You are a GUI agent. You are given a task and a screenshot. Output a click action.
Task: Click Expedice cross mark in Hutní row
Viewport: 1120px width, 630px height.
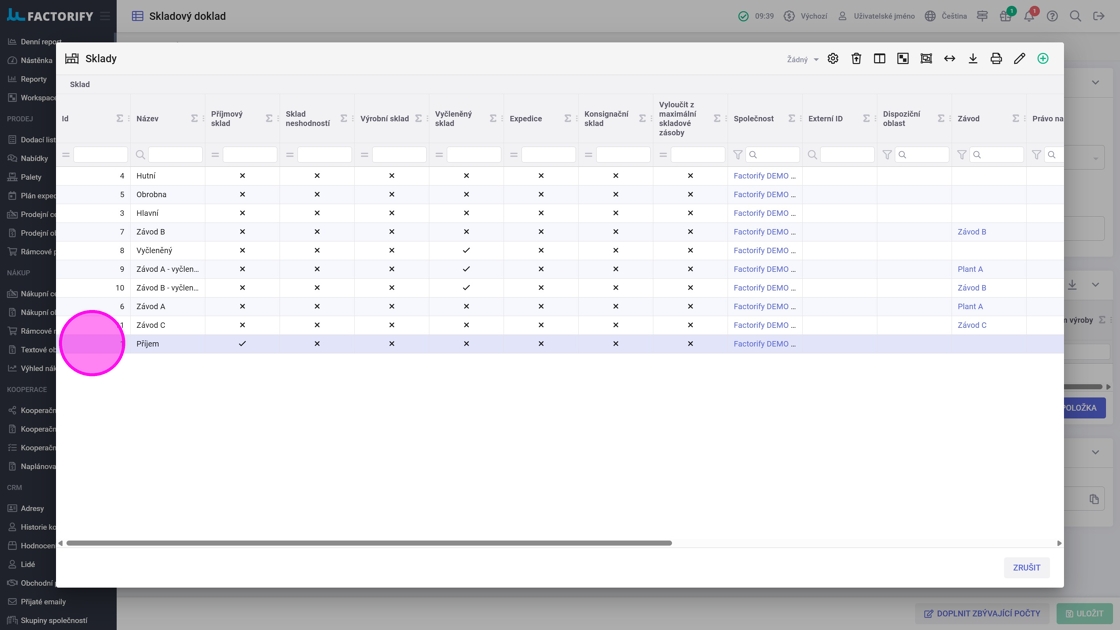[541, 176]
